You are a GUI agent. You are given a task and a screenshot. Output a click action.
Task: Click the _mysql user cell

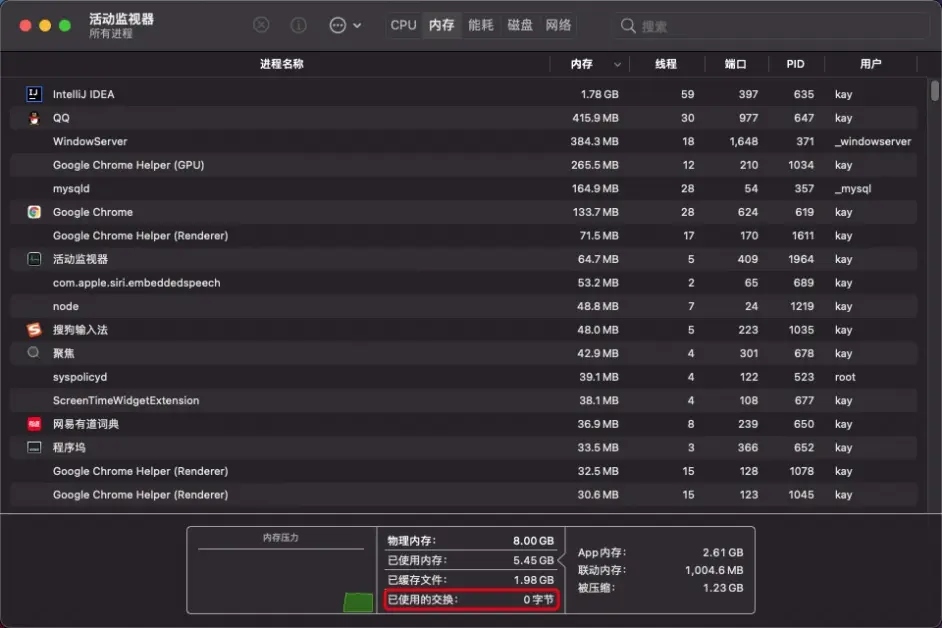pyautogui.click(x=852, y=189)
